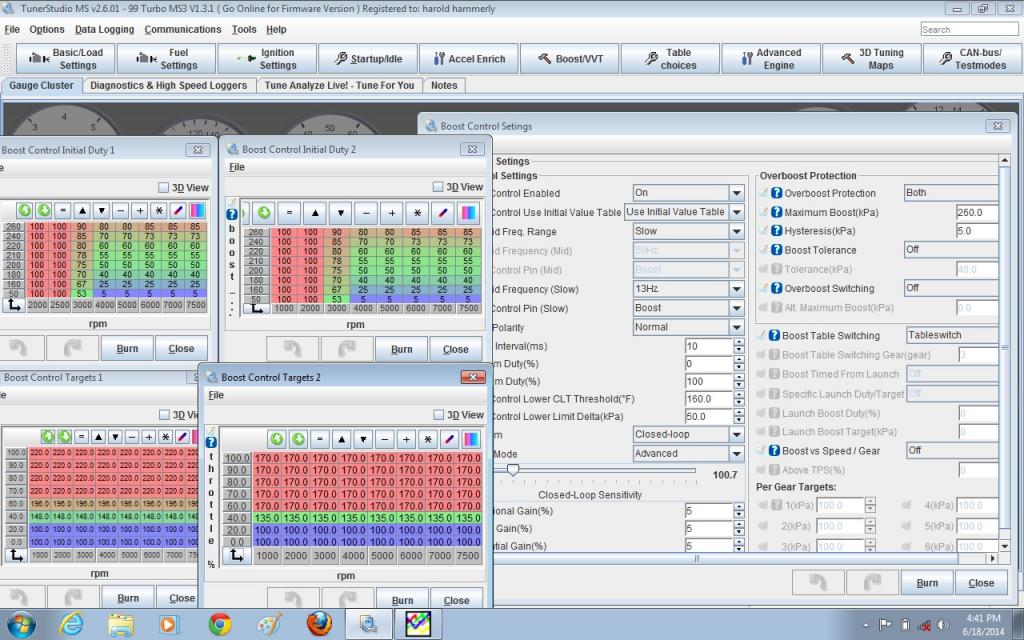Click Close in Boost Control Initial Duty 2
Image resolution: width=1024 pixels, height=640 pixels.
point(455,349)
